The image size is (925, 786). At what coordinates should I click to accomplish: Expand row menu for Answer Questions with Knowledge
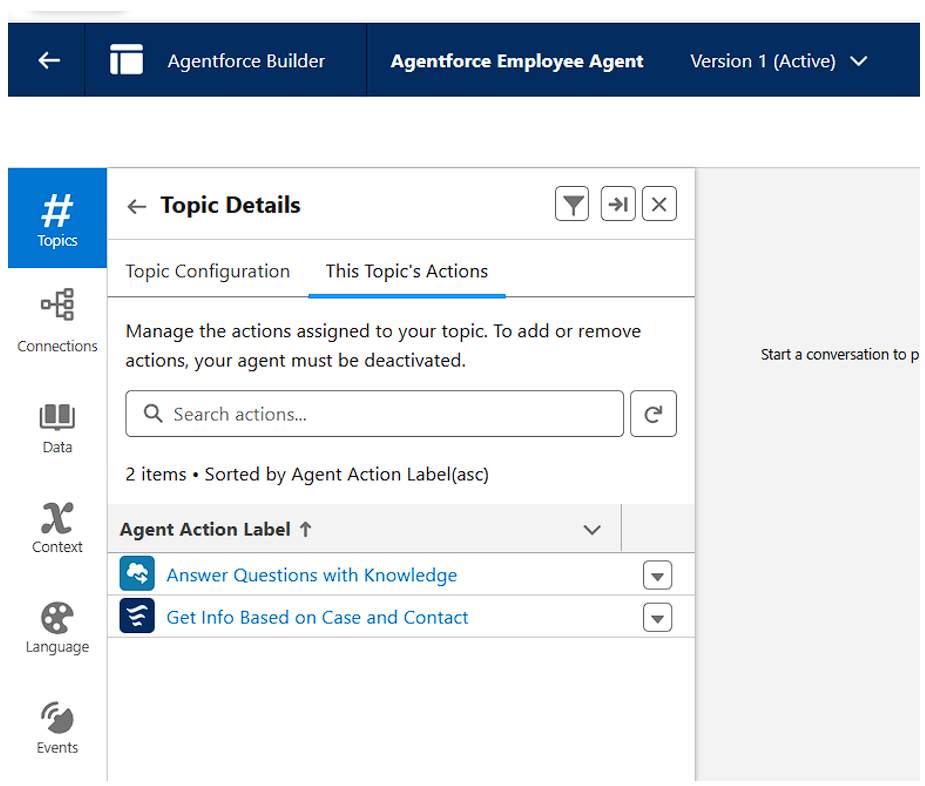pyautogui.click(x=657, y=575)
